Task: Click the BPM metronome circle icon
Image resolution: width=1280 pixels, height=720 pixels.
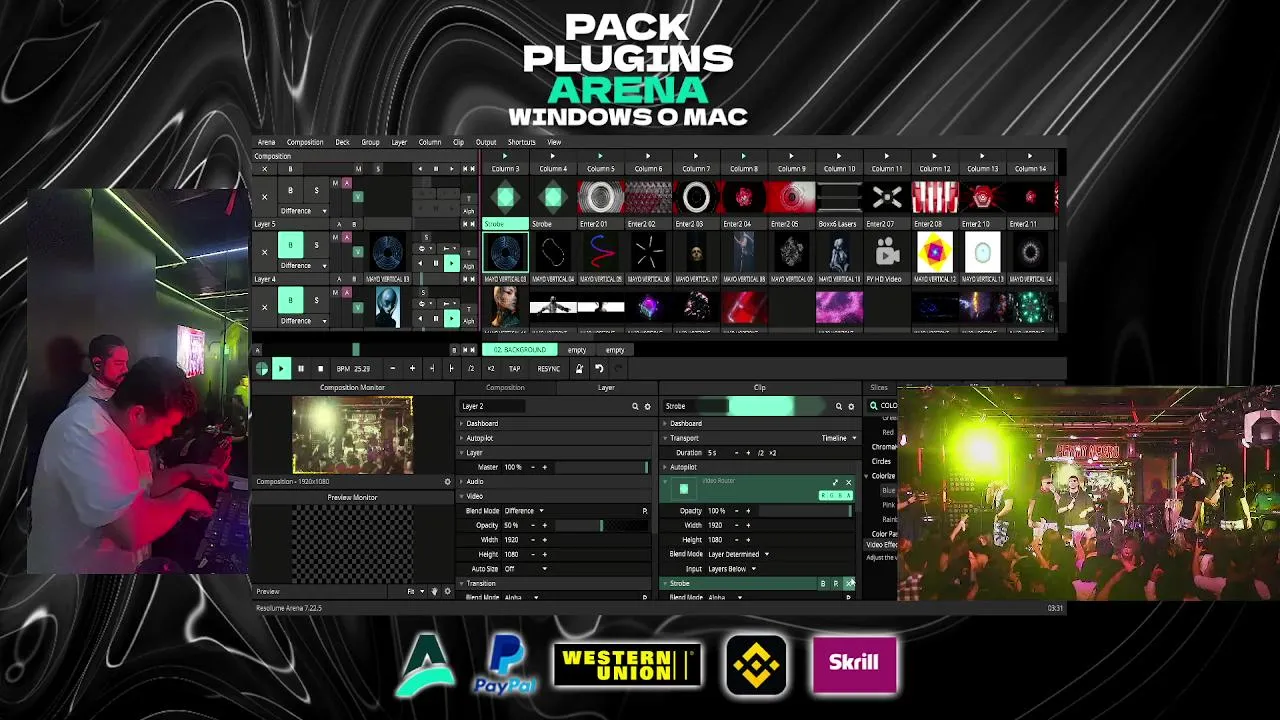Action: tap(262, 368)
